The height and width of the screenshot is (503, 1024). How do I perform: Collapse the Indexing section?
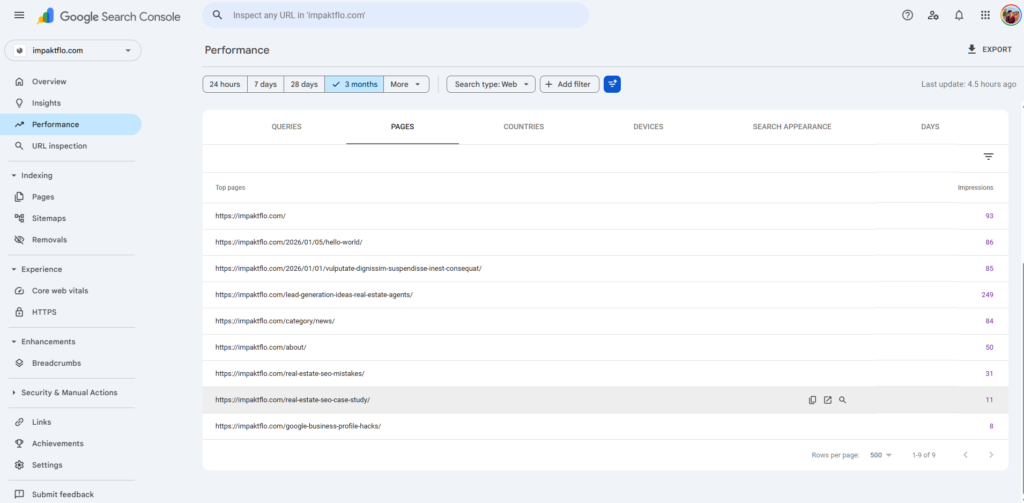click(33, 176)
